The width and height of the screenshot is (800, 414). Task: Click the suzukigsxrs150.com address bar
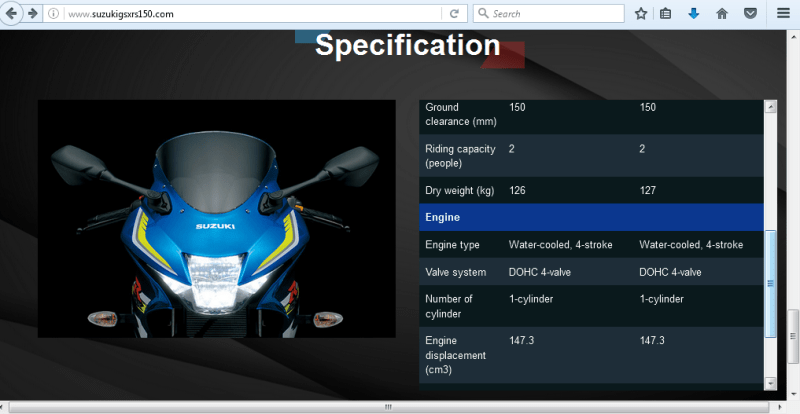click(250, 14)
